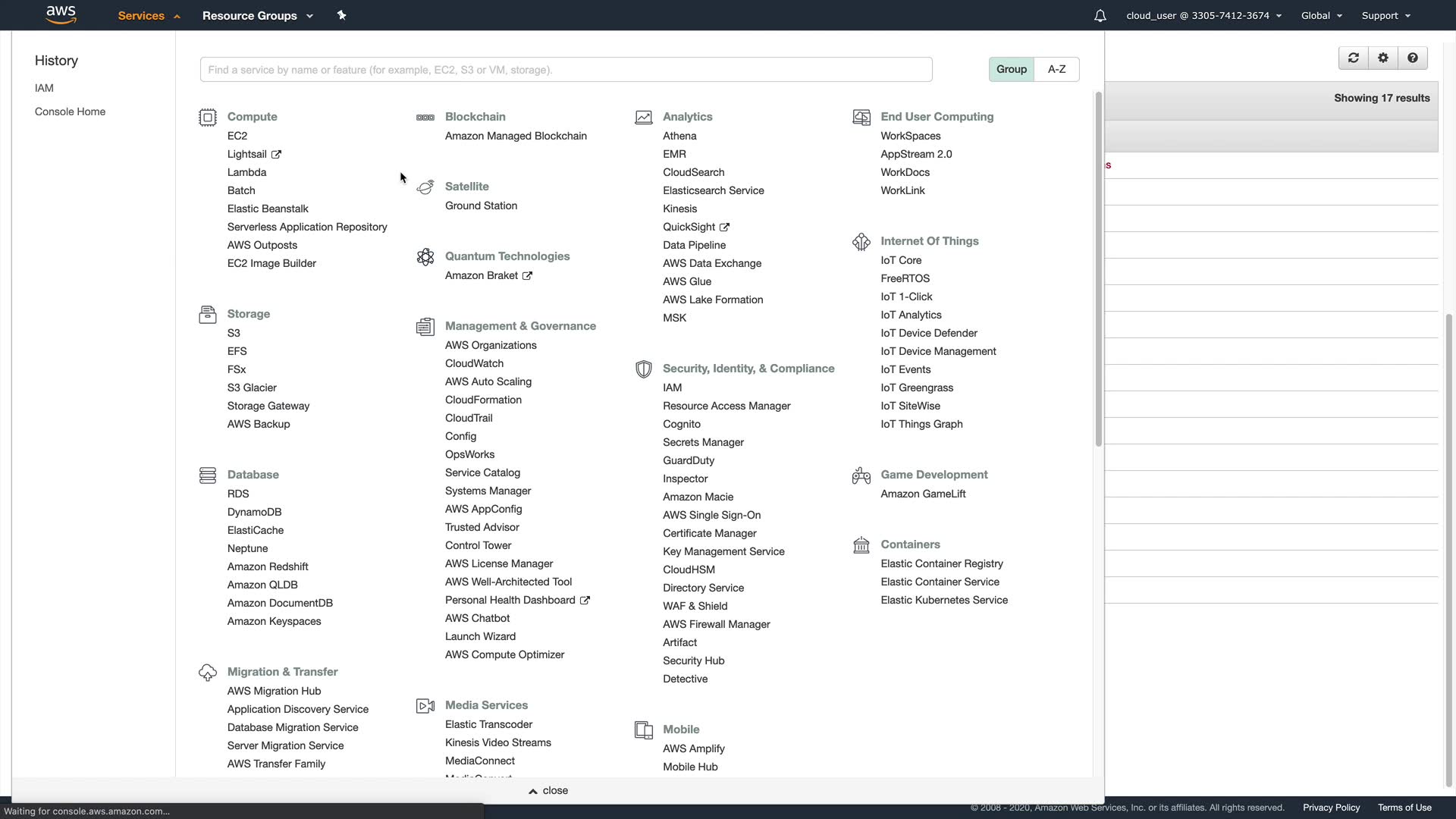Click the Compute category chip icon
The image size is (1456, 819).
click(x=207, y=118)
